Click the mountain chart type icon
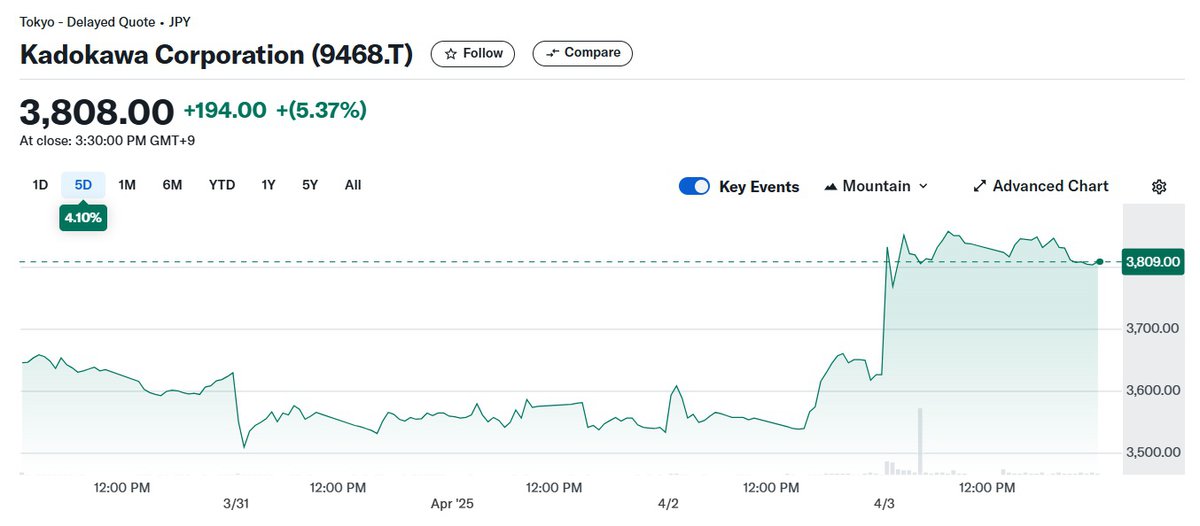The height and width of the screenshot is (526, 1200). pyautogui.click(x=830, y=186)
